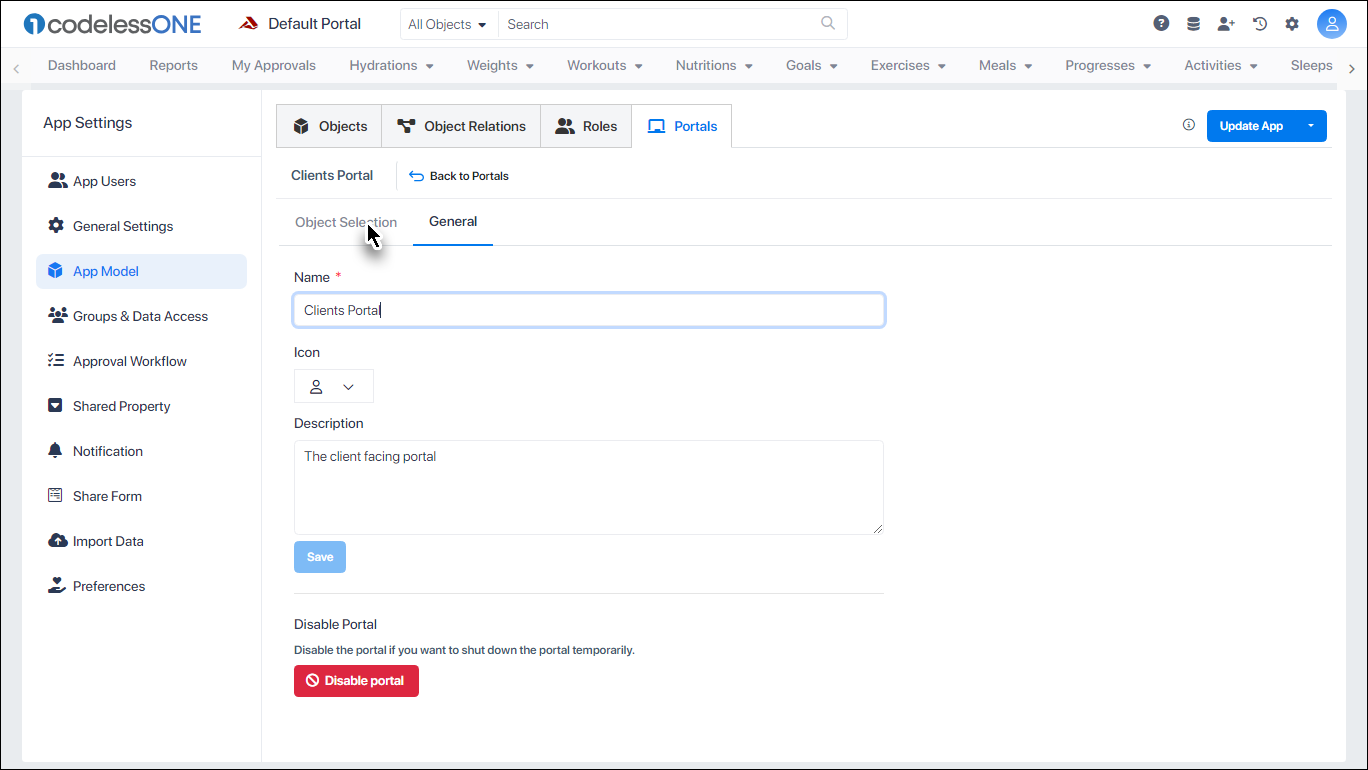Open the Update App split dropdown arrow
1368x770 pixels.
[1311, 125]
